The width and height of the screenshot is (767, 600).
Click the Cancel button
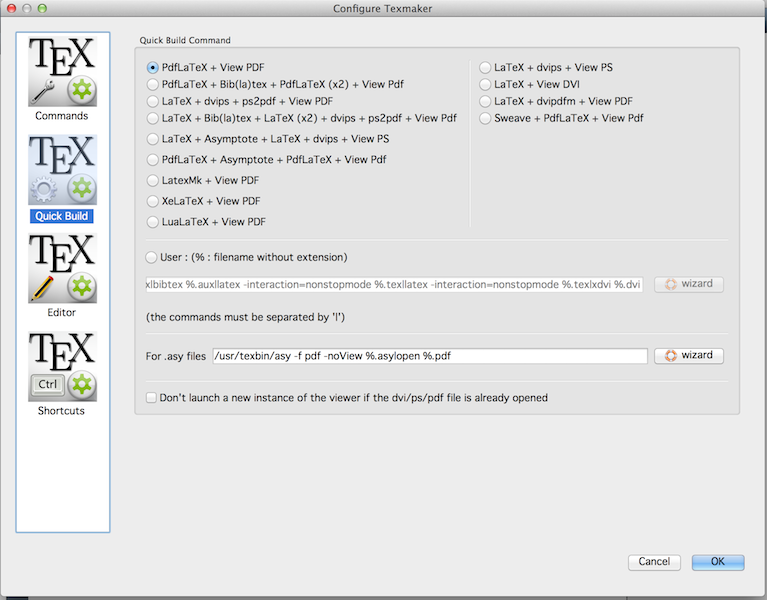[654, 562]
